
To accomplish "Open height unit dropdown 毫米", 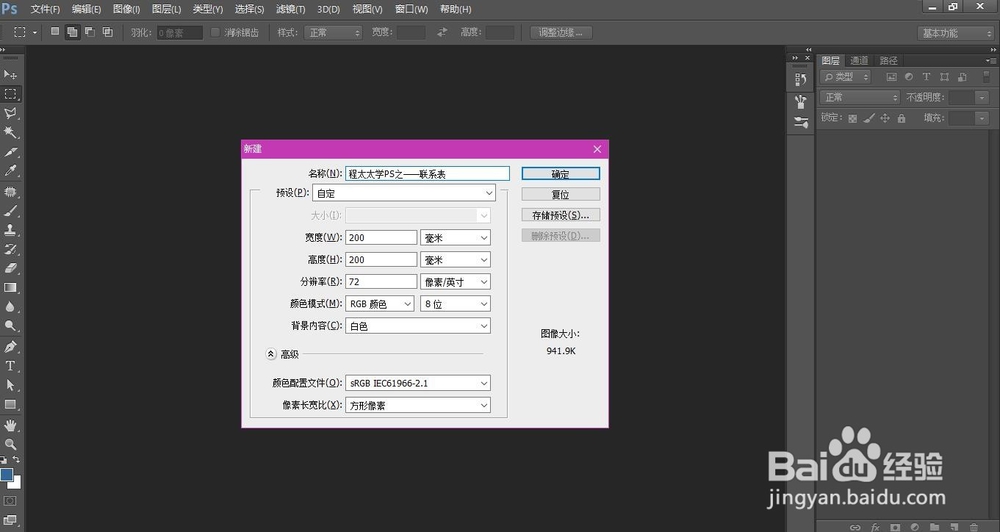I will click(x=455, y=260).
